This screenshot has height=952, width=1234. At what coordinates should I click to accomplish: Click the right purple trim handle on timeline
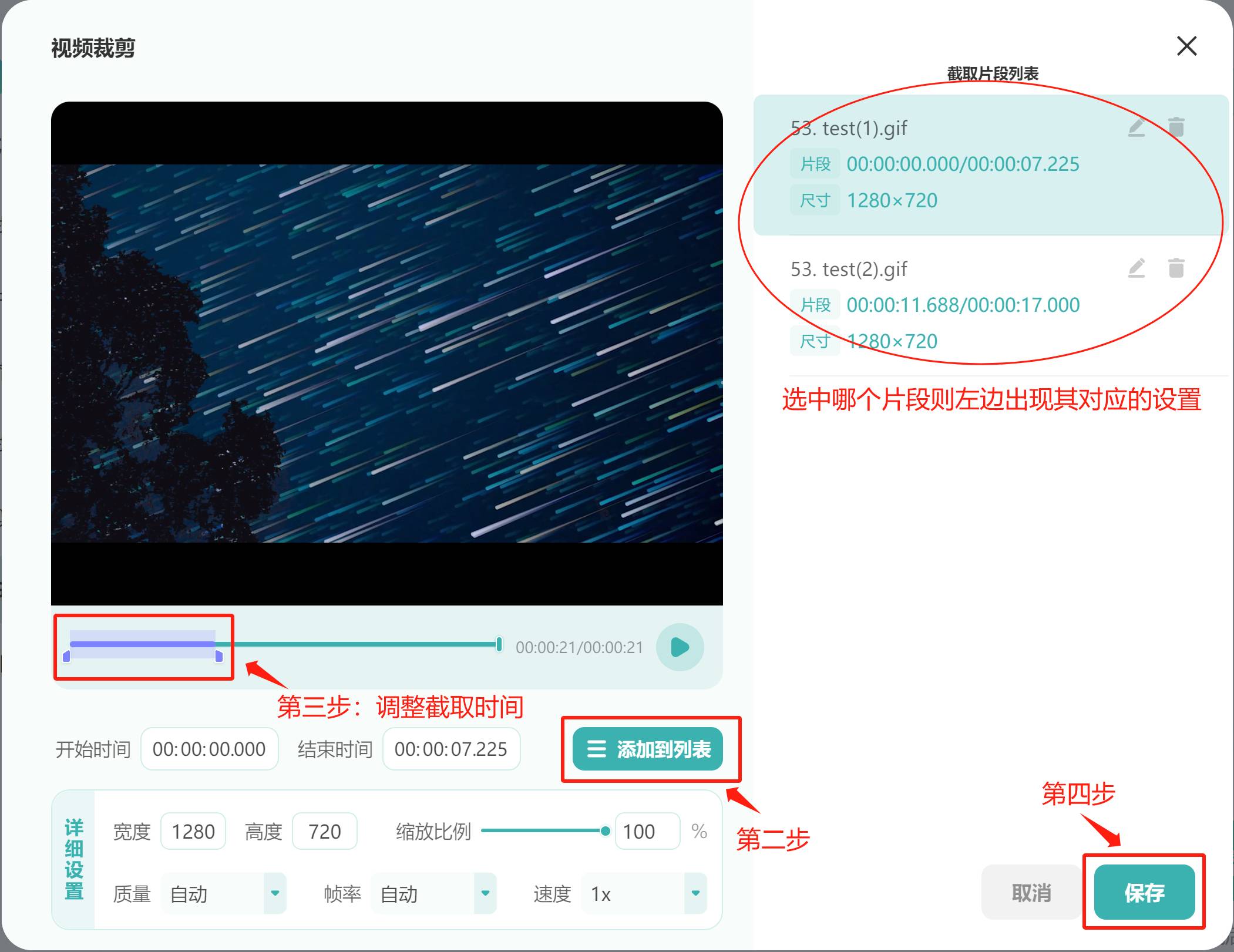[x=219, y=655]
